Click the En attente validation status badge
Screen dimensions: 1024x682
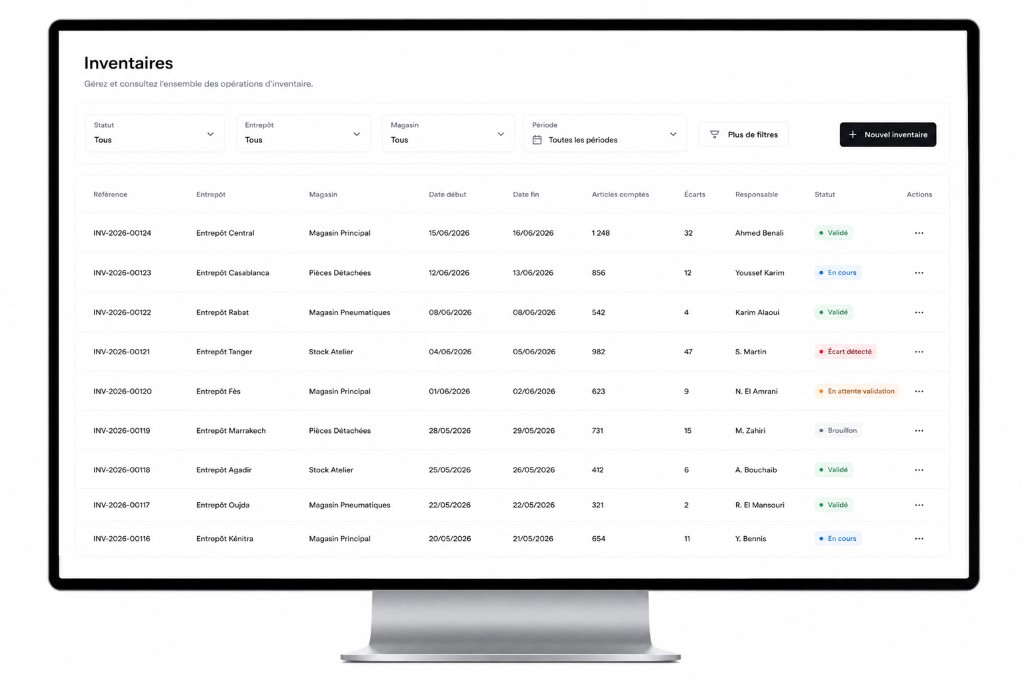(857, 391)
